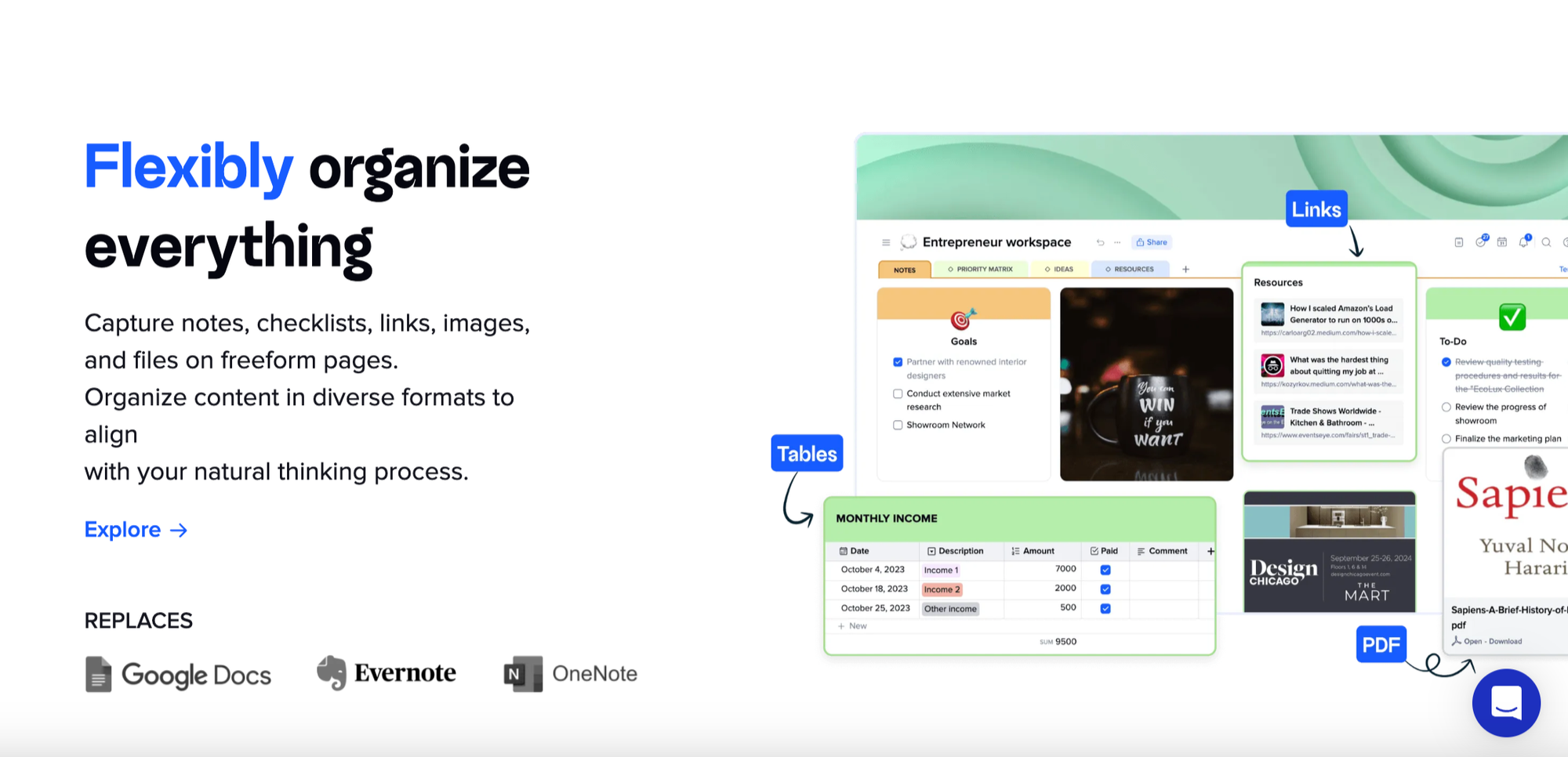Switch to the Priority Matrix tab

[x=980, y=270]
